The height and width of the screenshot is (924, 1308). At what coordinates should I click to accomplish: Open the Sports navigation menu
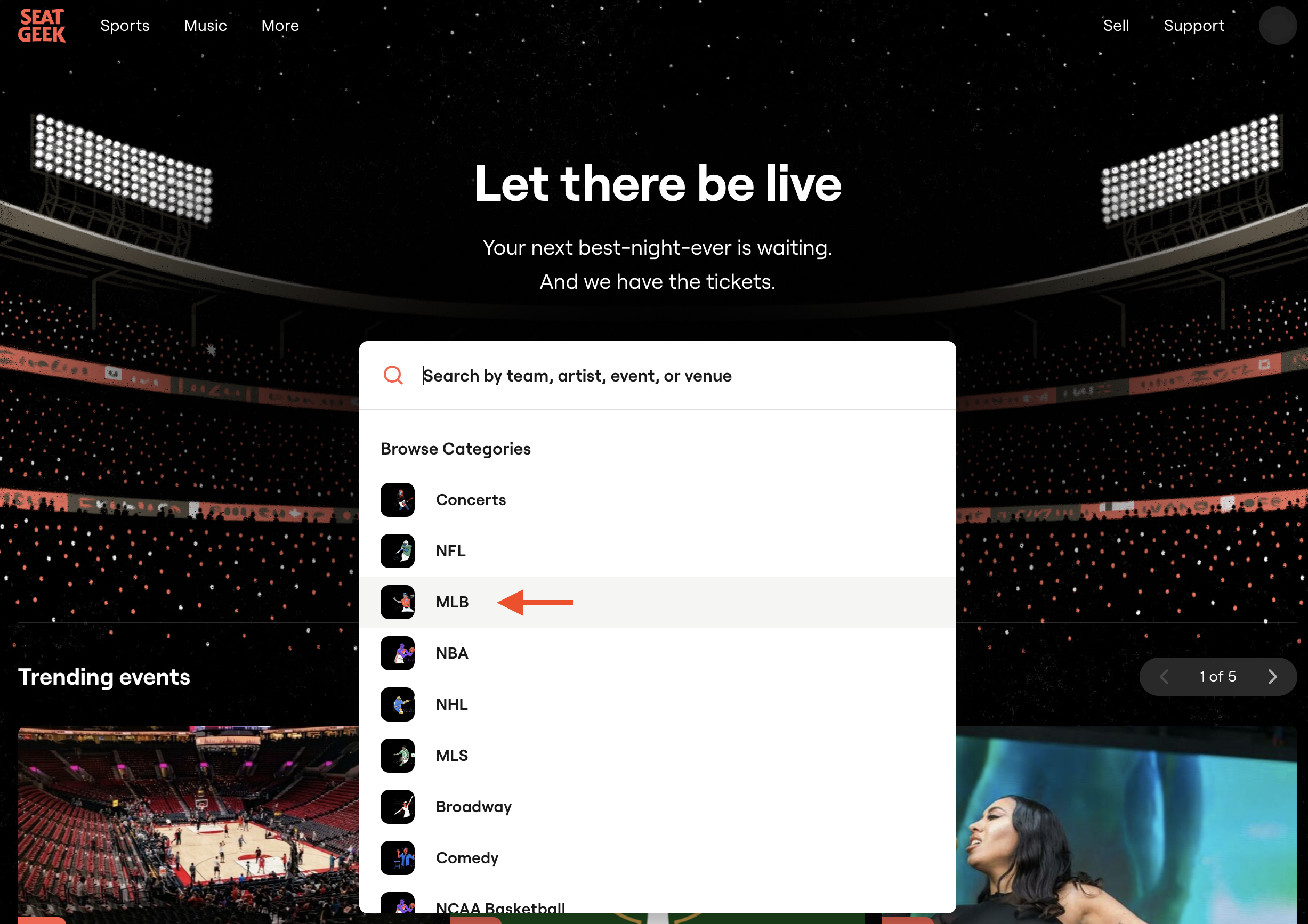click(123, 26)
